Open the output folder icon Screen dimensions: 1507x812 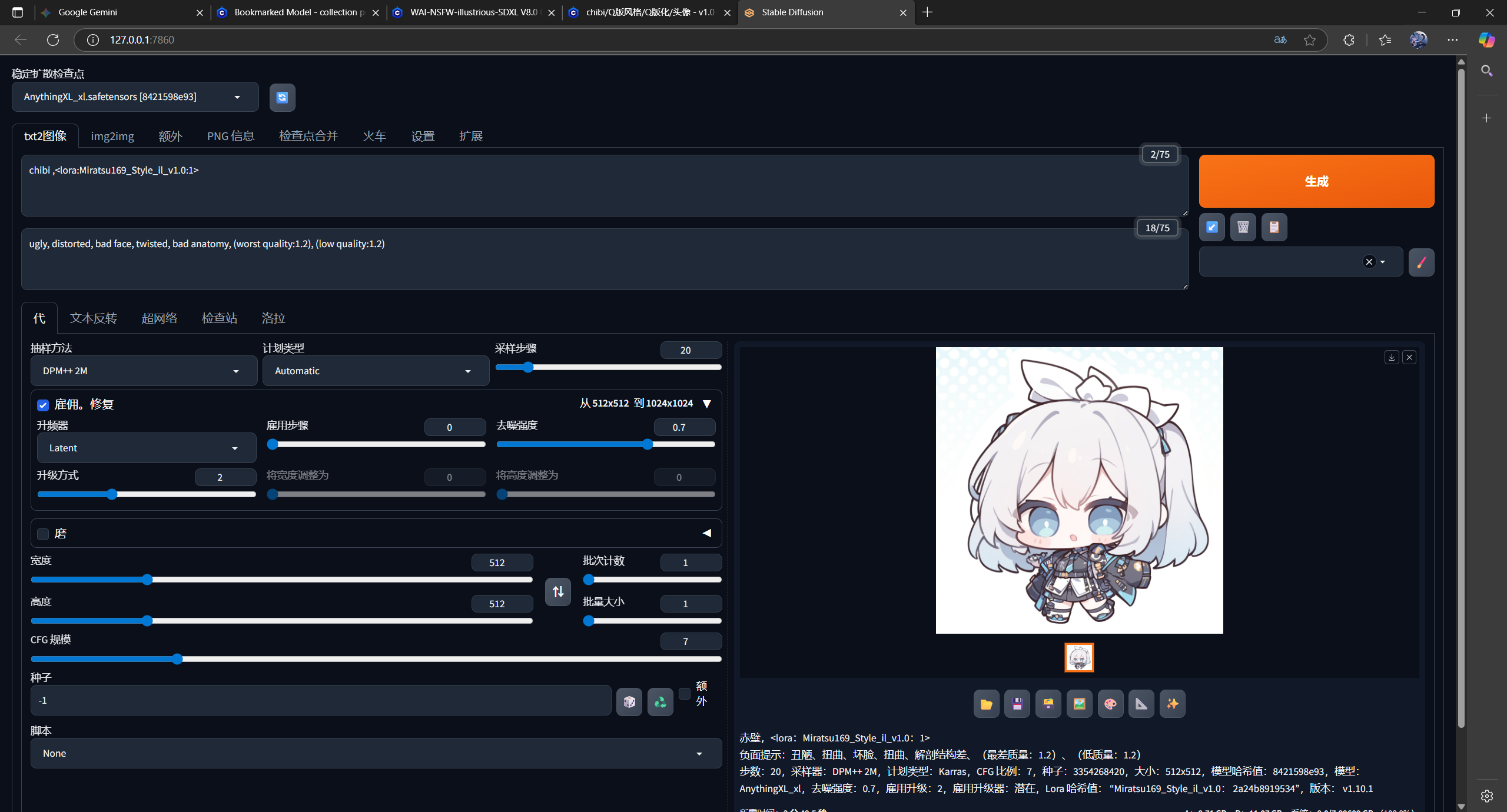pyautogui.click(x=986, y=704)
